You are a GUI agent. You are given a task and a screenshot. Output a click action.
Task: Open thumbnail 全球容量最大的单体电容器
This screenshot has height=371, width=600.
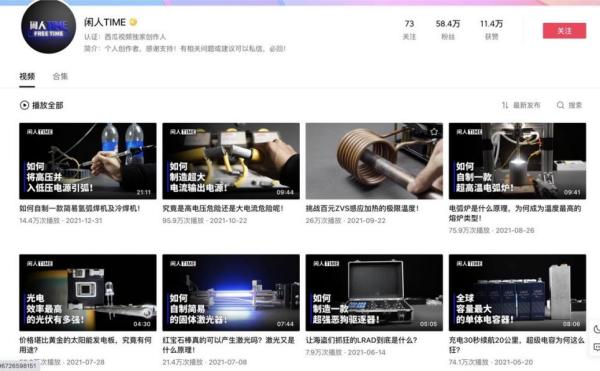(517, 293)
